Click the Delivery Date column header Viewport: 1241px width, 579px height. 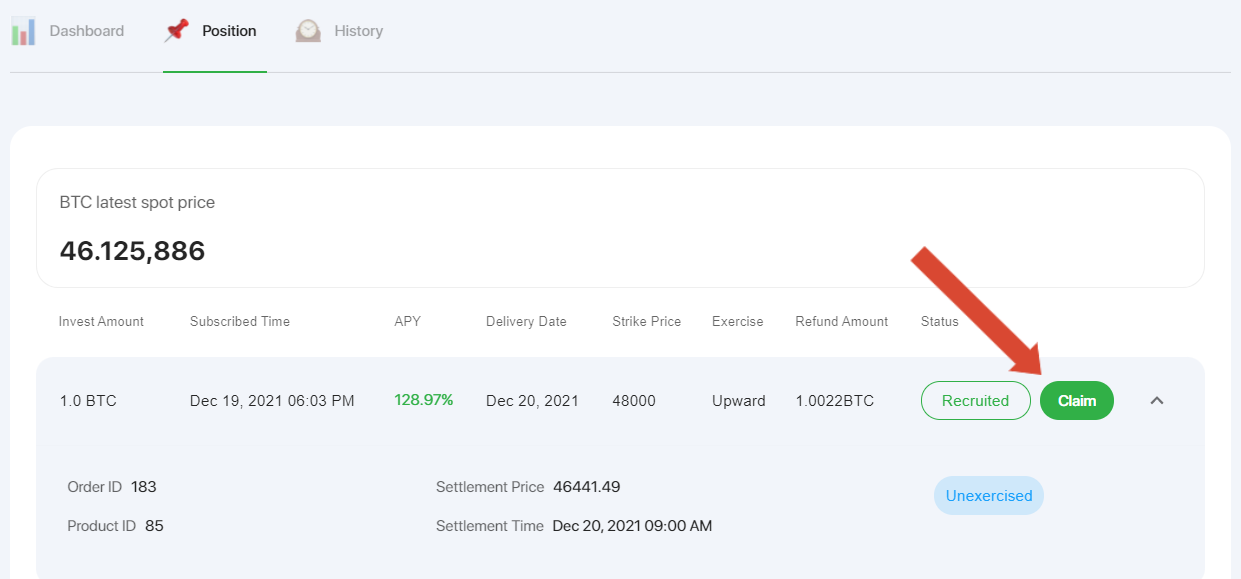[526, 322]
